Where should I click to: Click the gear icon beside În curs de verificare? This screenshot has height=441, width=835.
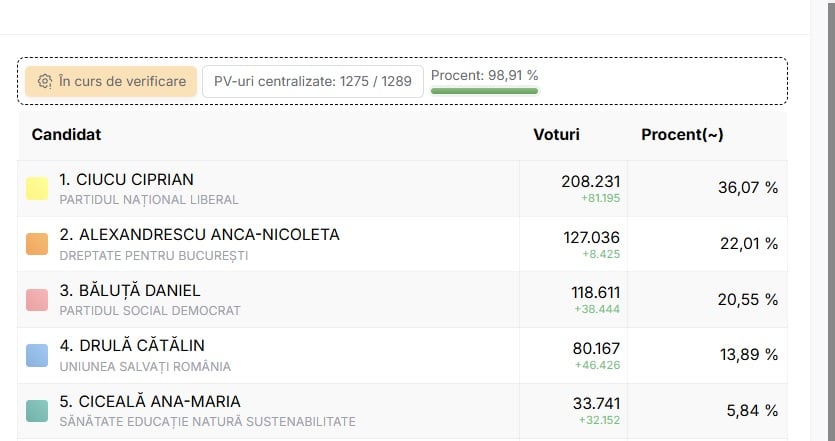pyautogui.click(x=45, y=81)
